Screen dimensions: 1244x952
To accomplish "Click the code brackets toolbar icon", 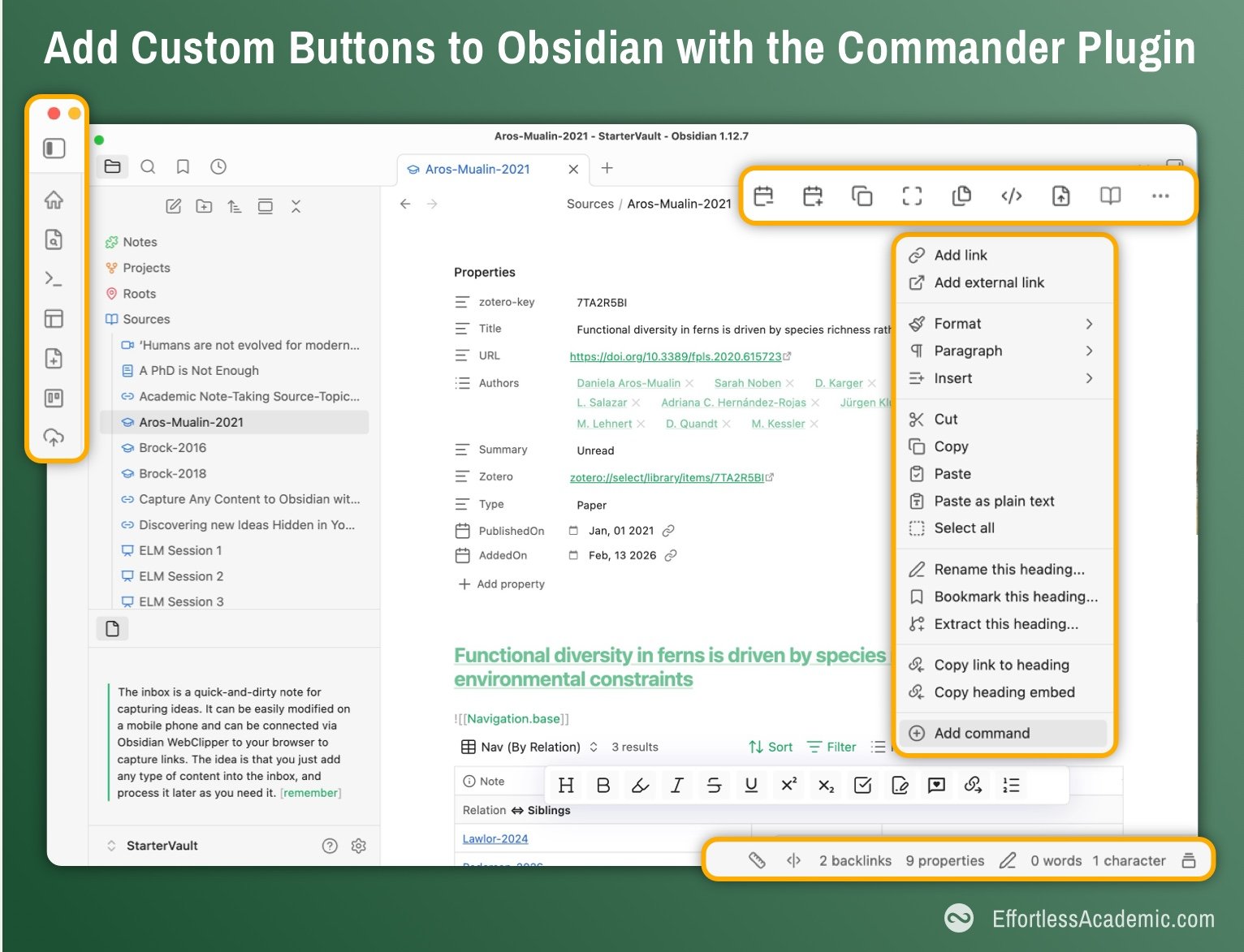I will [1012, 196].
